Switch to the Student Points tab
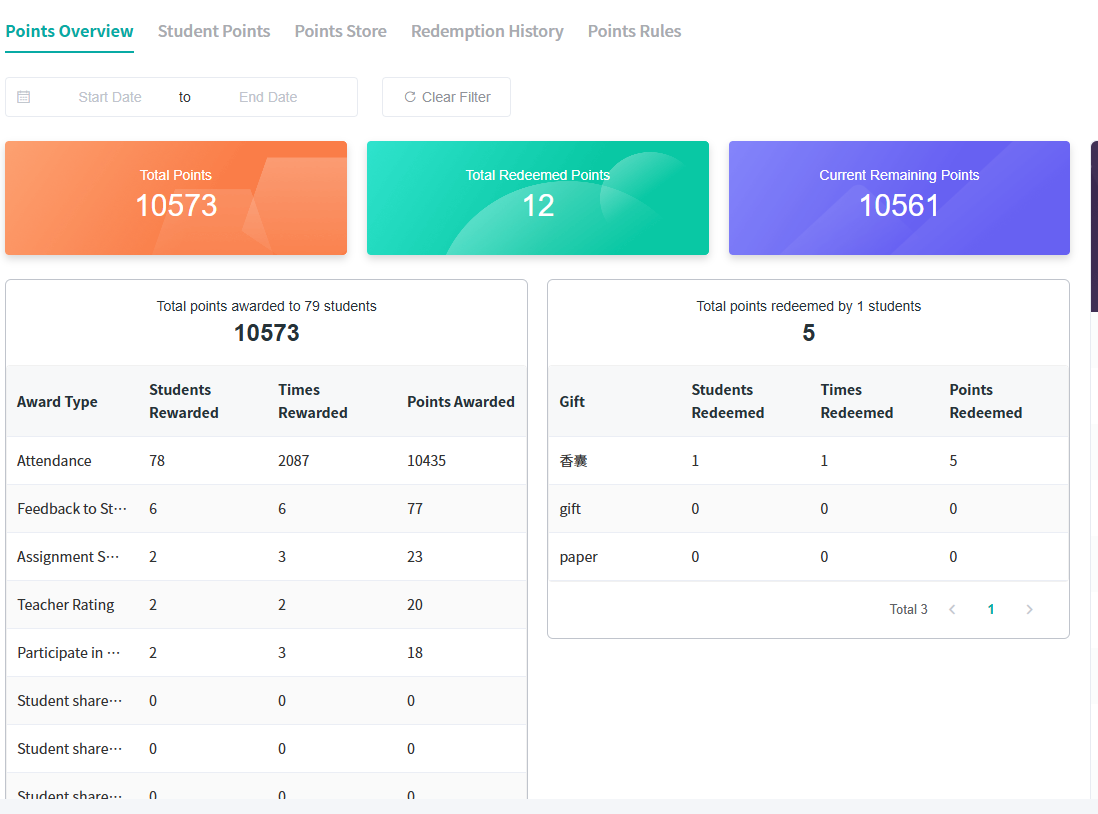This screenshot has height=814, width=1098. click(214, 31)
